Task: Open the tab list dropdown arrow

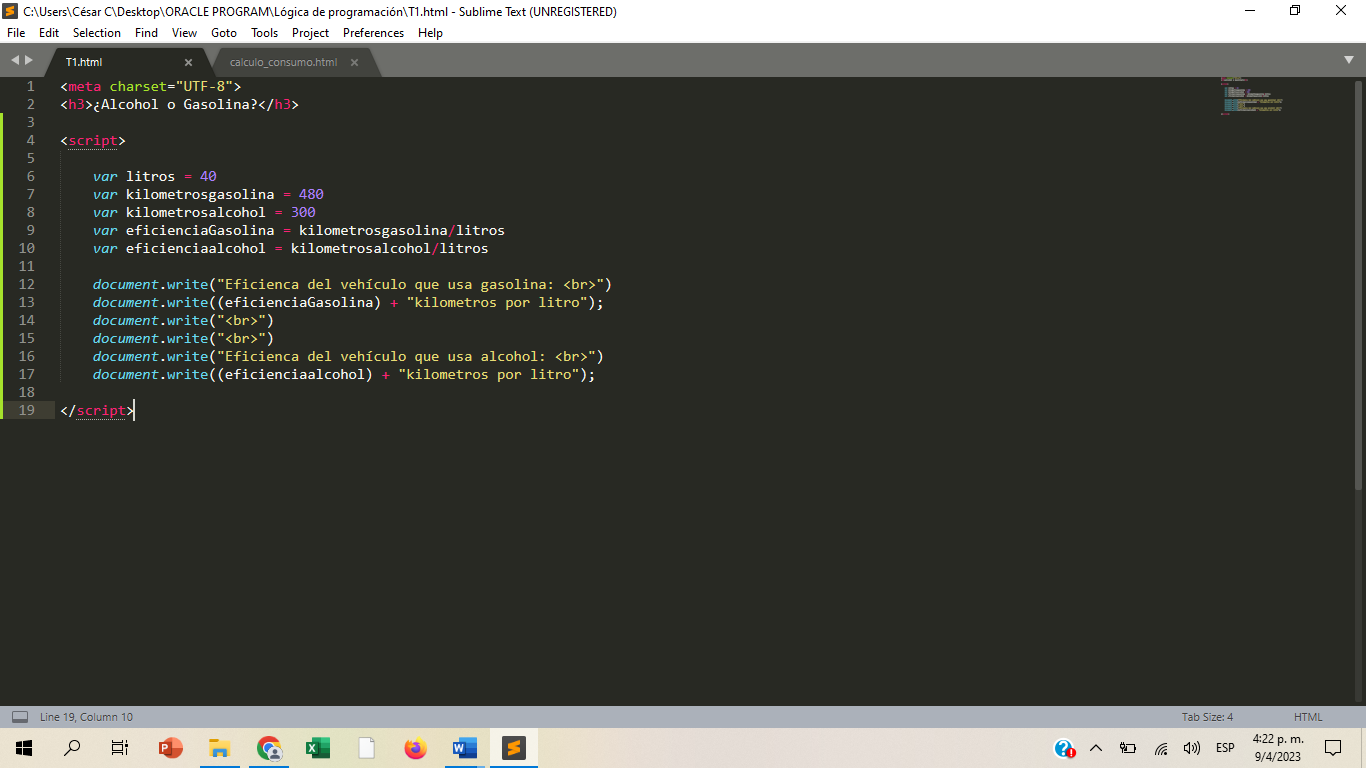Action: tap(1349, 61)
